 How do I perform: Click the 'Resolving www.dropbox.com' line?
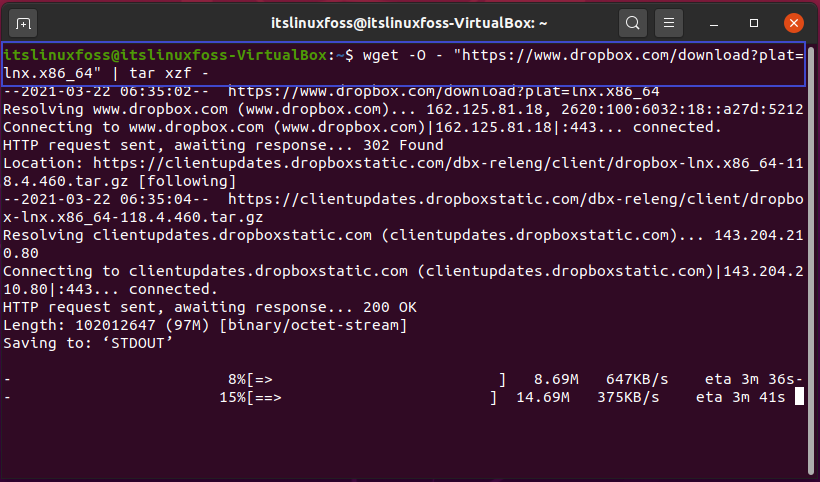(403, 109)
